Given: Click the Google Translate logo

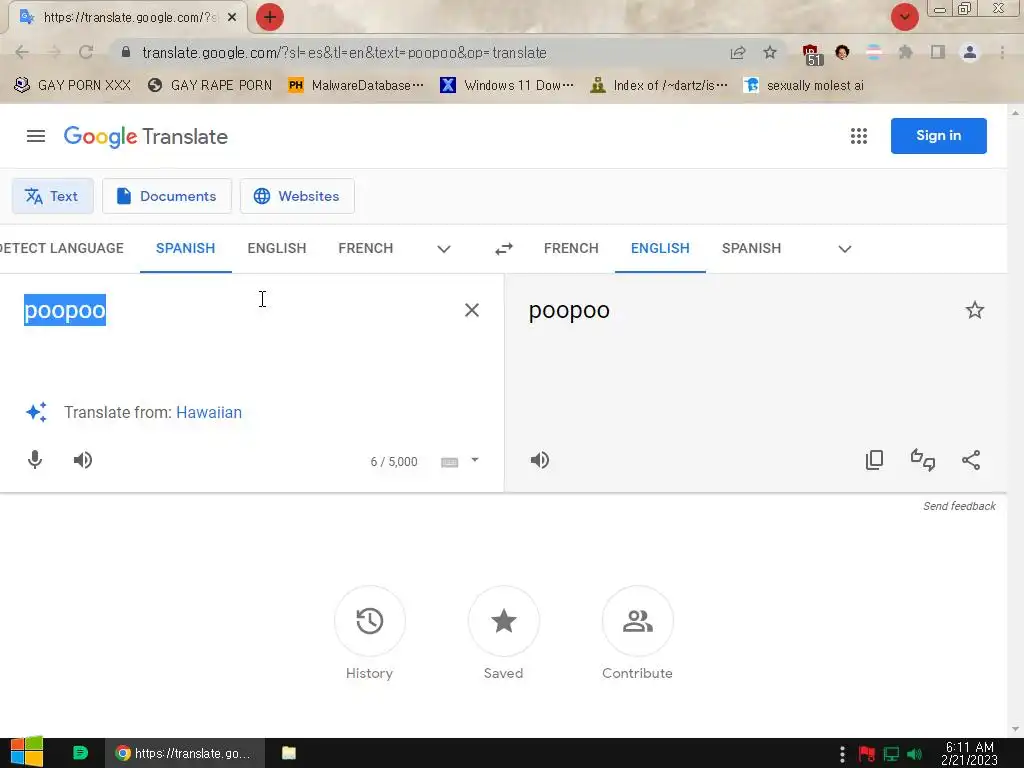Looking at the screenshot, I should click(146, 136).
